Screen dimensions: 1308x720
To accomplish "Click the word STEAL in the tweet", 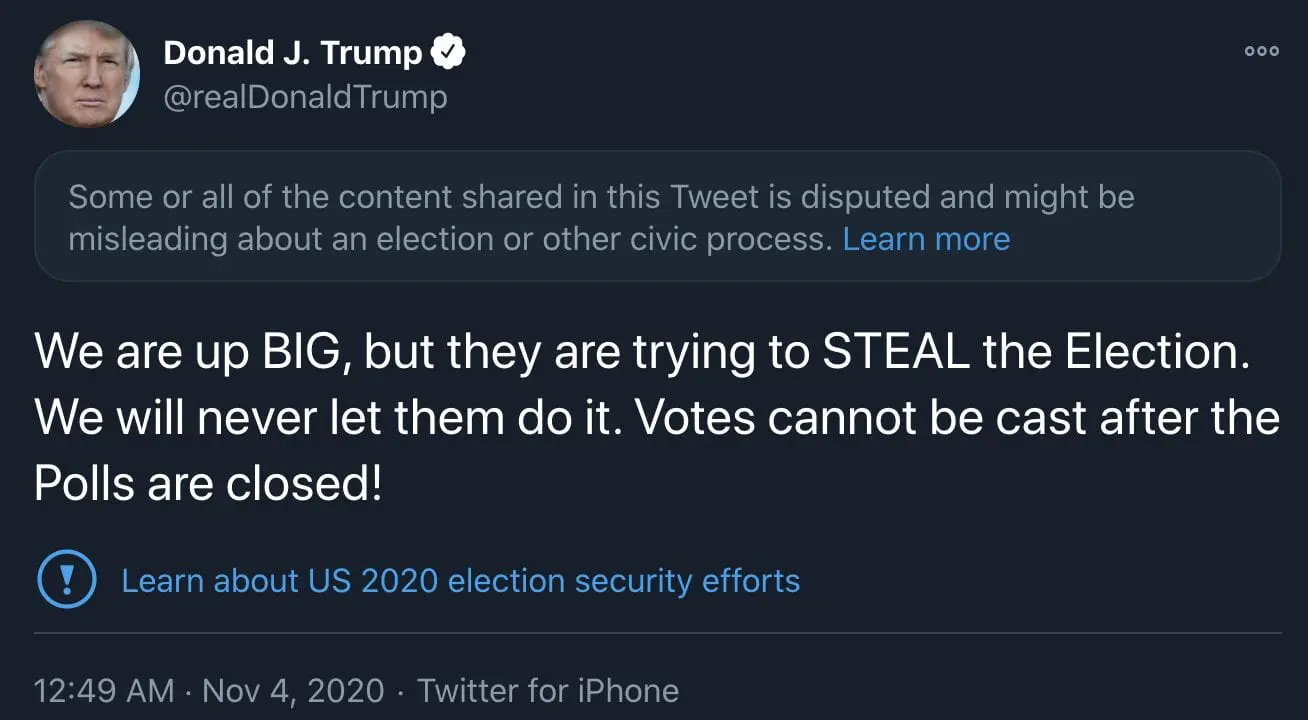I will click(x=895, y=351).
